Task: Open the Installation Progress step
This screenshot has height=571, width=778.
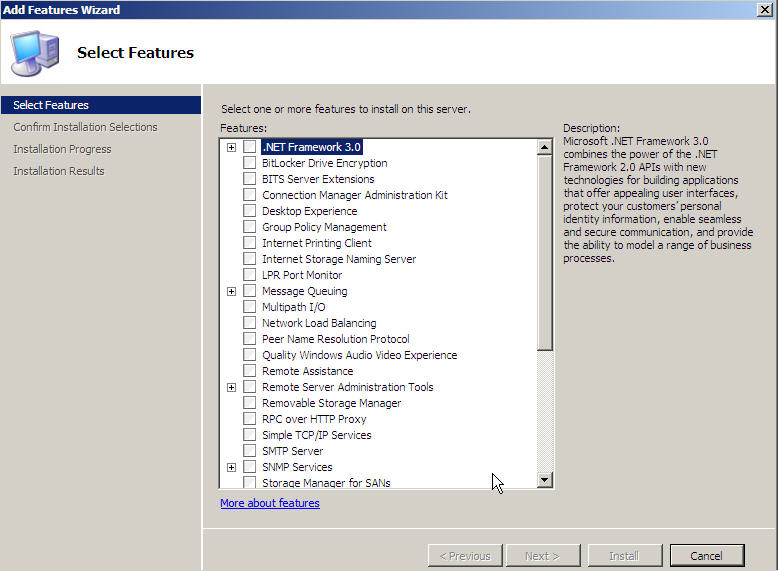Action: [x=62, y=149]
